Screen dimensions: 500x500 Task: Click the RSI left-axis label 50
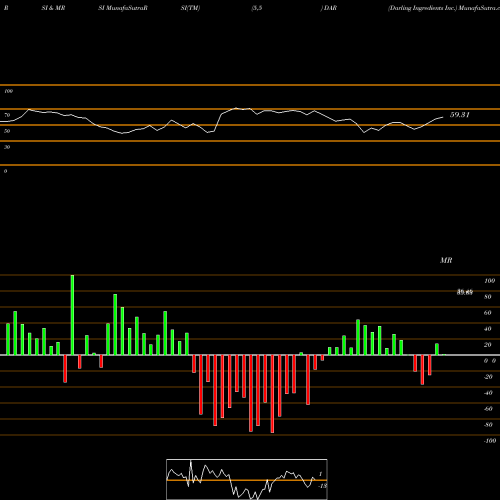[x=7, y=131]
